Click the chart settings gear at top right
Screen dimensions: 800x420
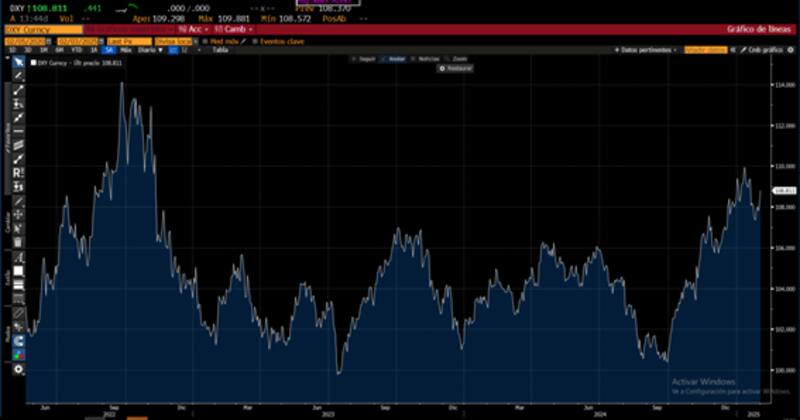pos(790,49)
